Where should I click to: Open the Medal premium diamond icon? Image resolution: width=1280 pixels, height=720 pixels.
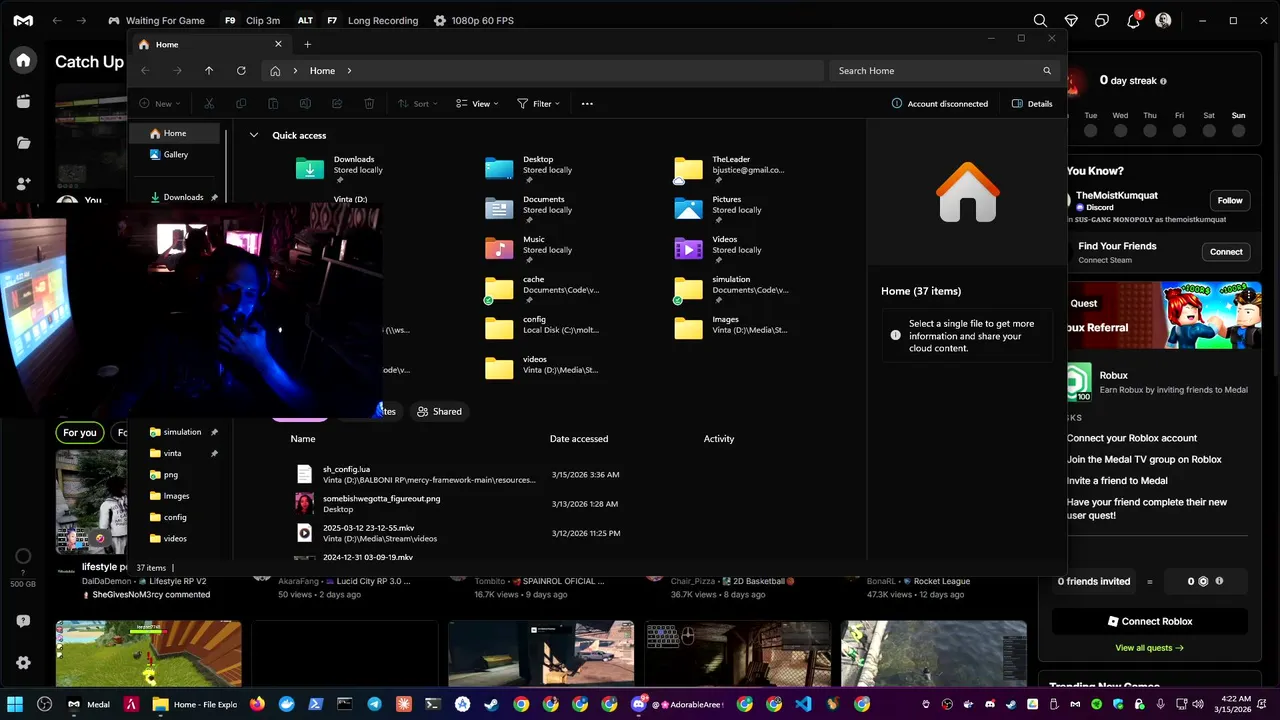click(x=1071, y=20)
